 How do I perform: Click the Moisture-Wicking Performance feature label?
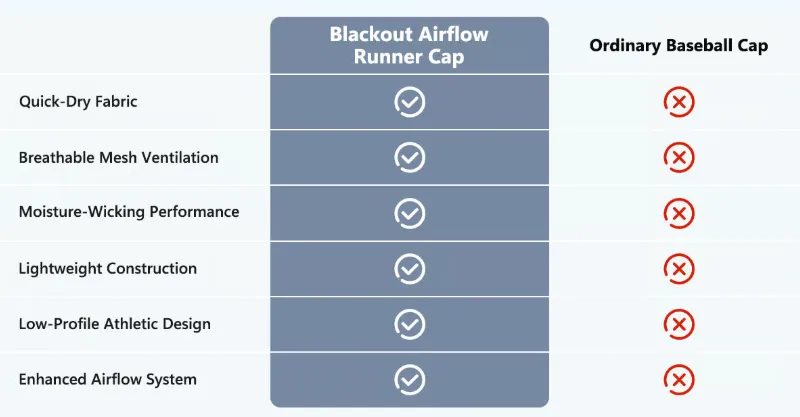(x=129, y=212)
